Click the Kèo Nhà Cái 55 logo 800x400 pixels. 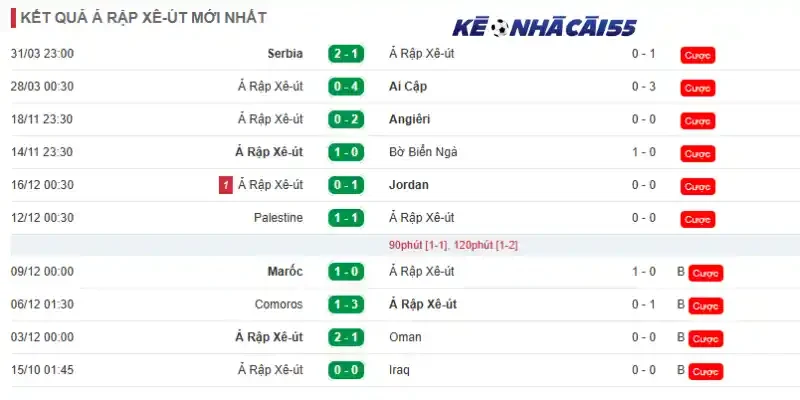(544, 28)
